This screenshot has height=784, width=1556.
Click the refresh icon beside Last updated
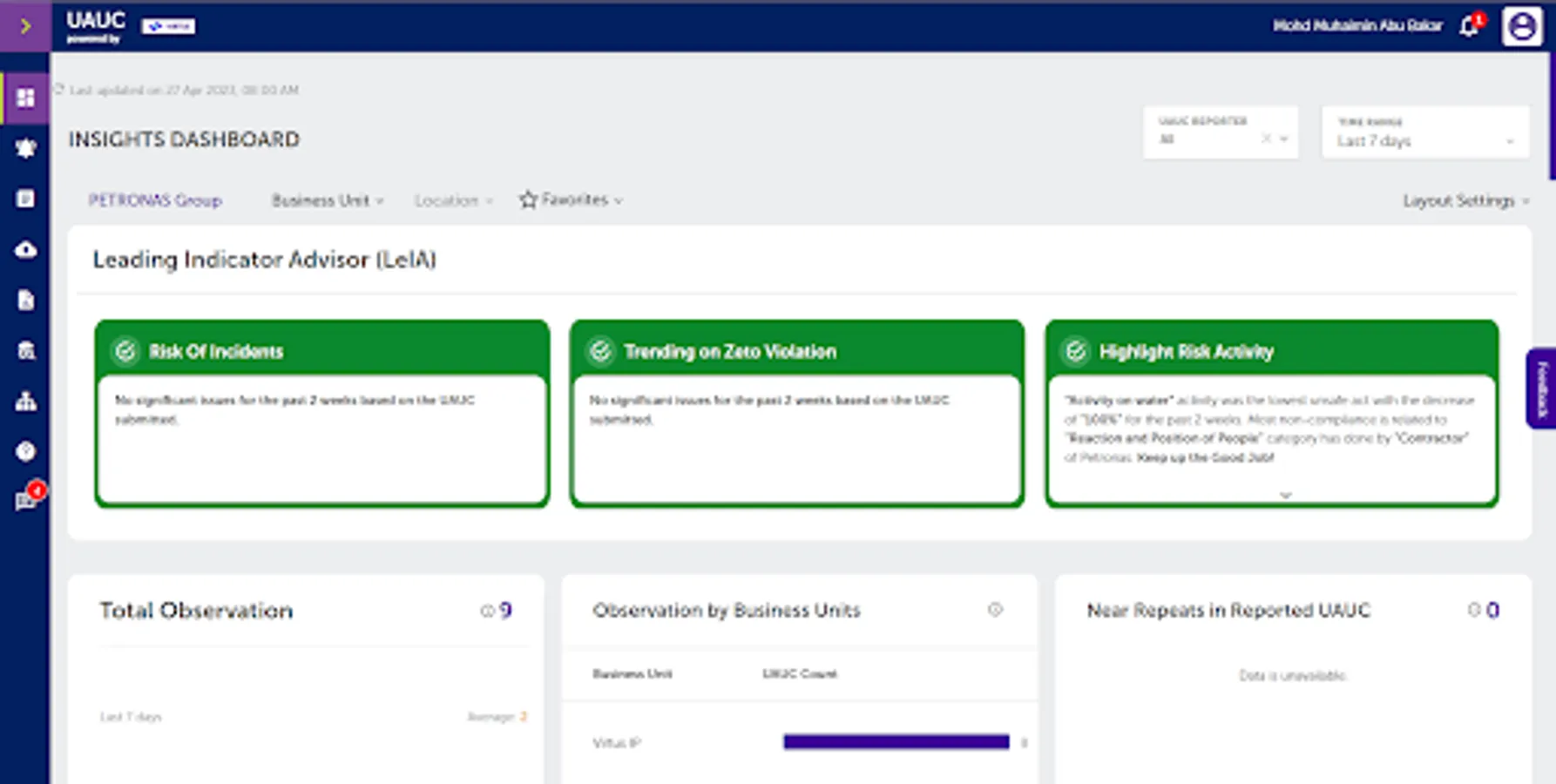point(59,89)
